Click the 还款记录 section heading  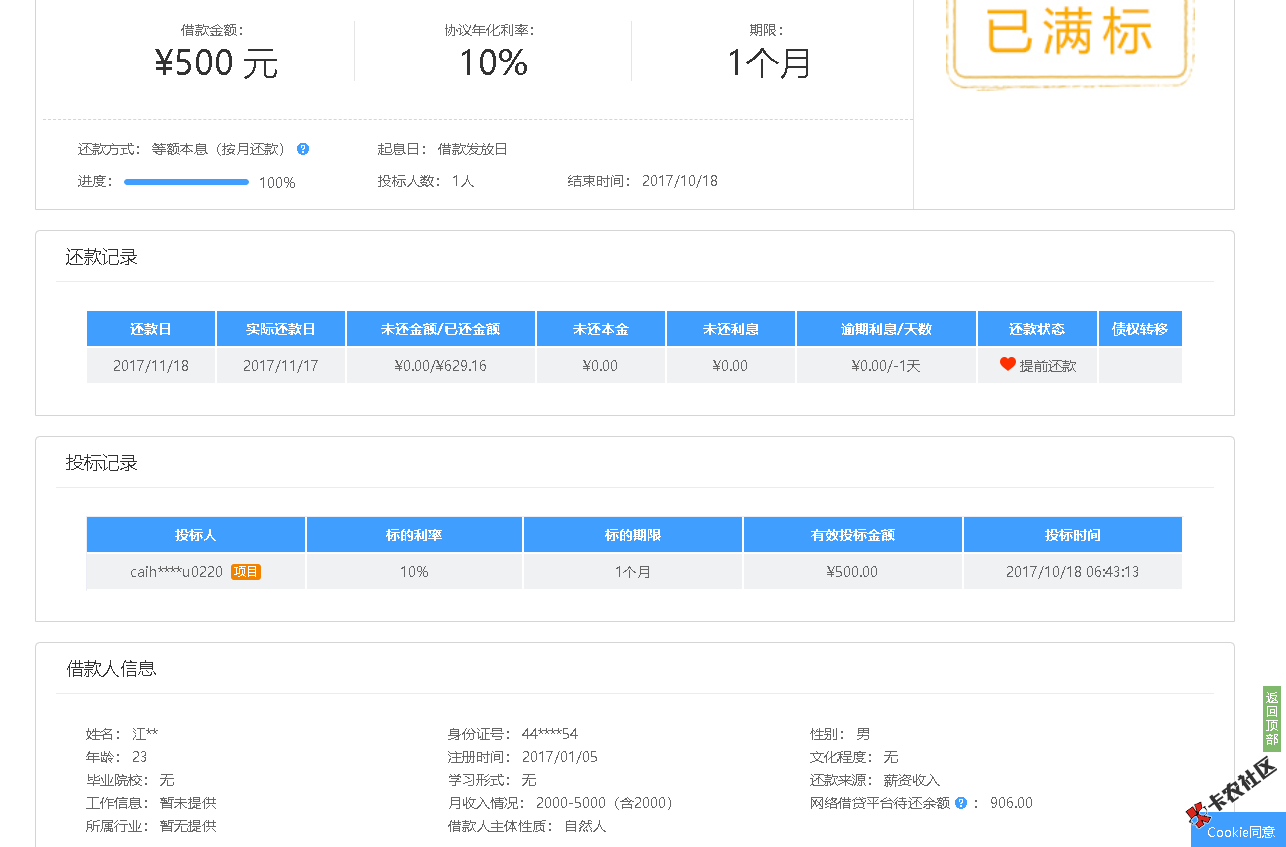102,257
